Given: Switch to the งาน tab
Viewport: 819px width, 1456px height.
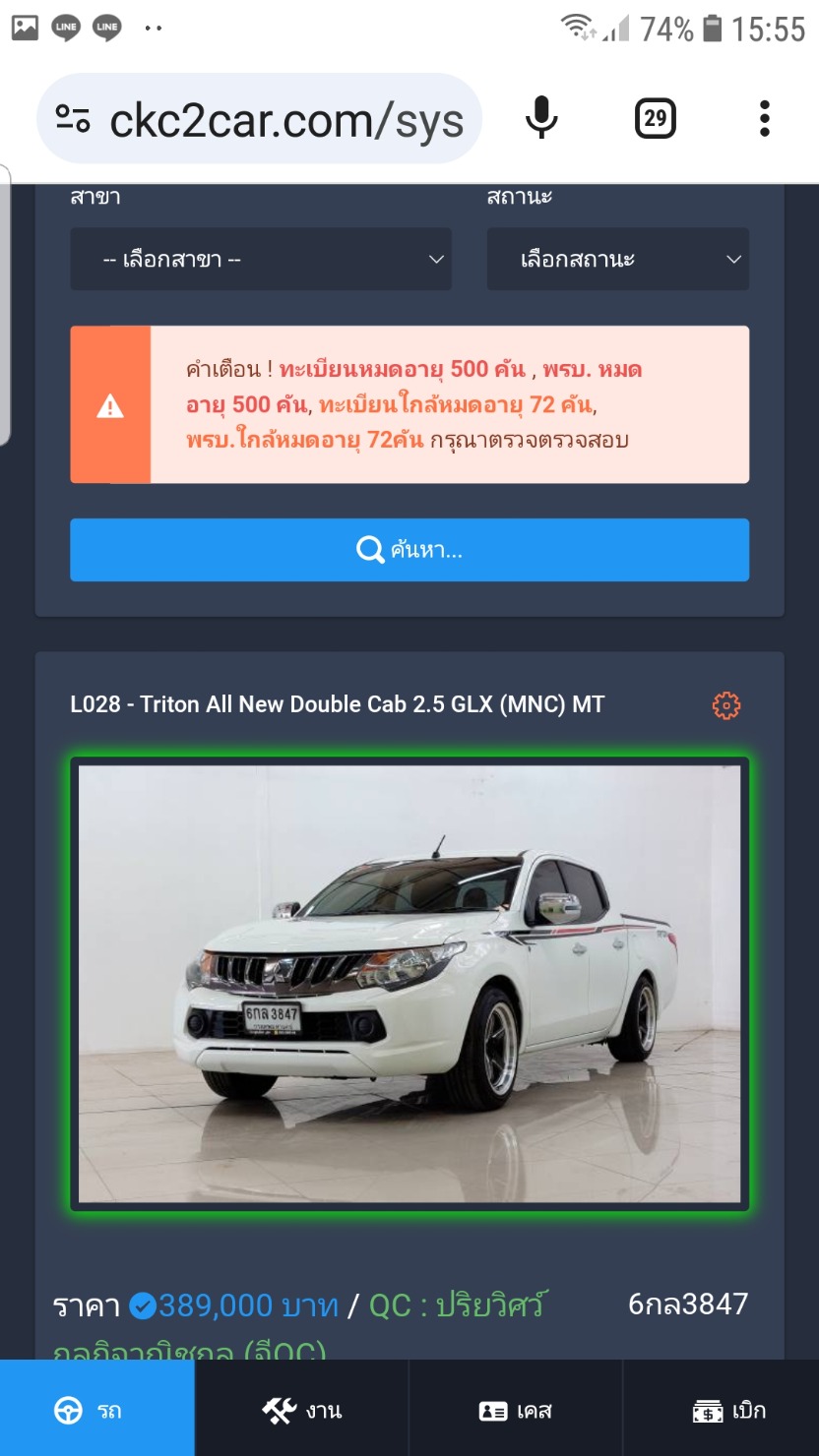Looking at the screenshot, I should 302,1411.
